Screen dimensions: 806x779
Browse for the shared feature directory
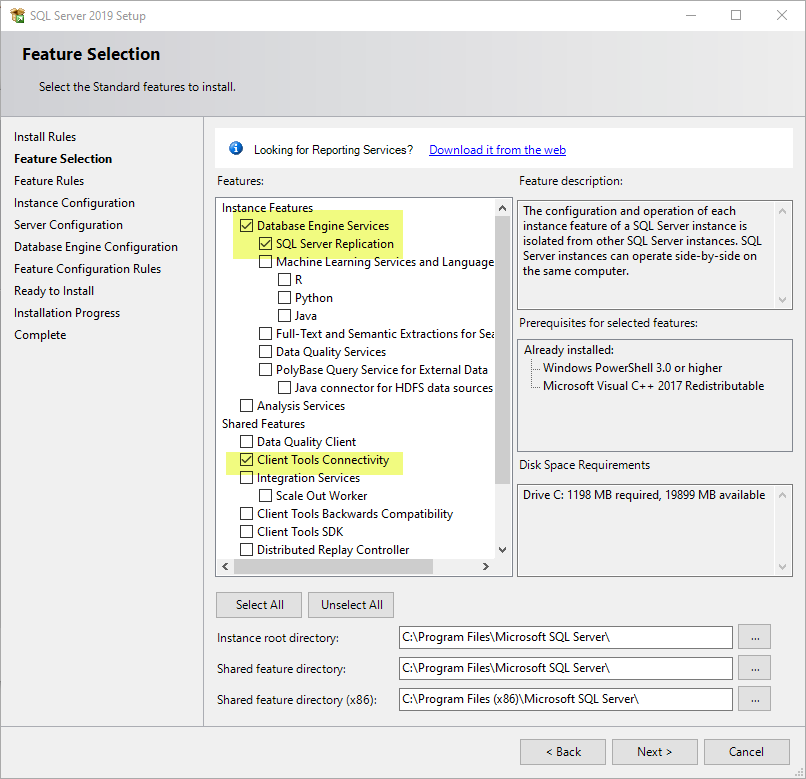[x=755, y=668]
